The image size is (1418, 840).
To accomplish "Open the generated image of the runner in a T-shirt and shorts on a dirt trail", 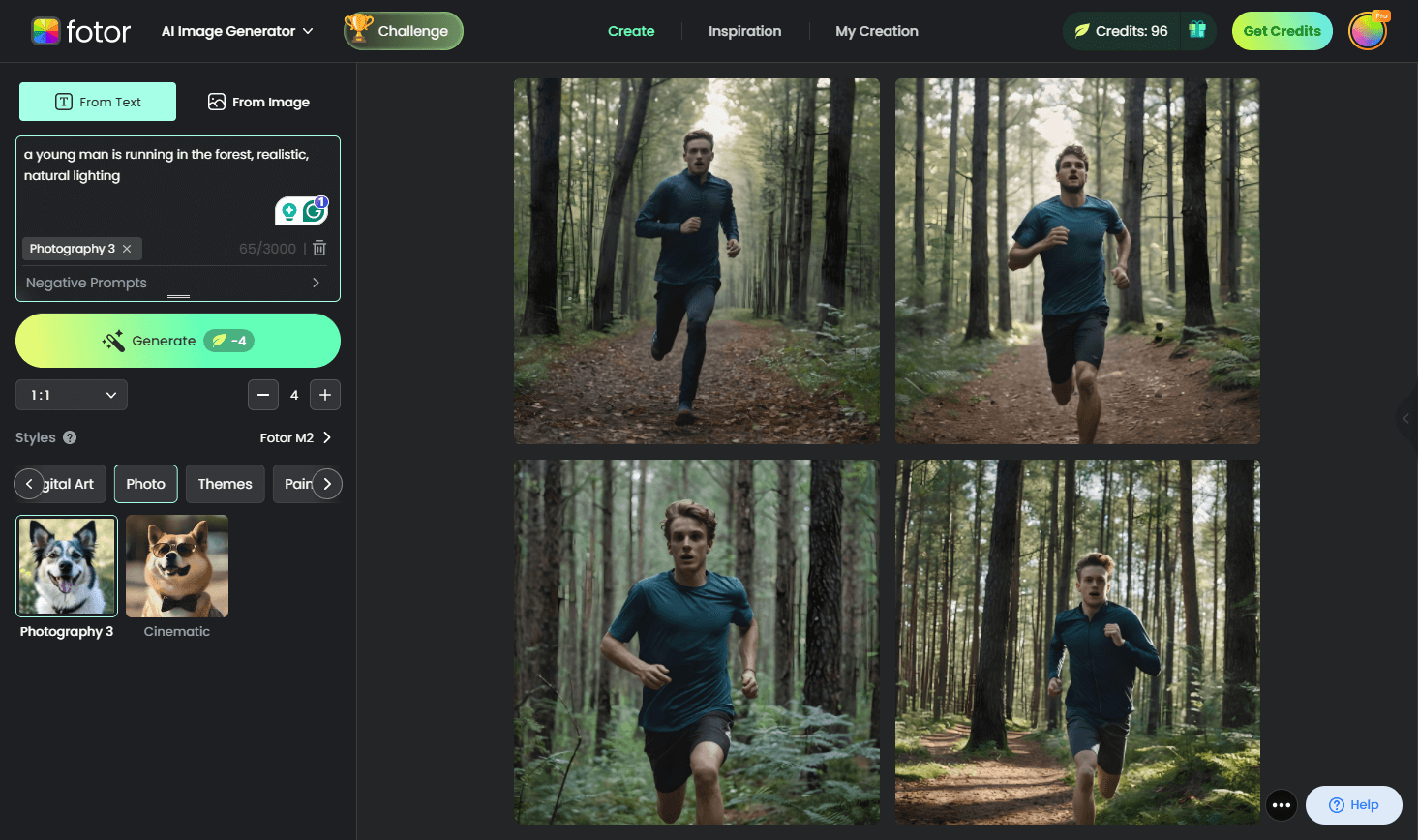I will (x=1077, y=261).
